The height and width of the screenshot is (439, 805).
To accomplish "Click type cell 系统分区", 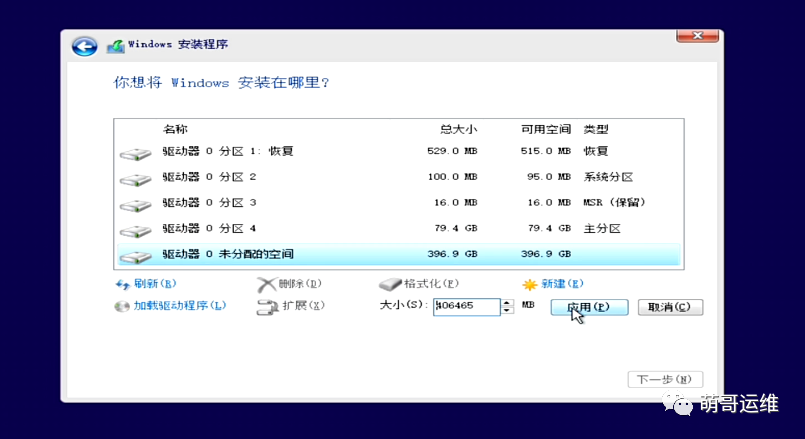I will tap(608, 177).
